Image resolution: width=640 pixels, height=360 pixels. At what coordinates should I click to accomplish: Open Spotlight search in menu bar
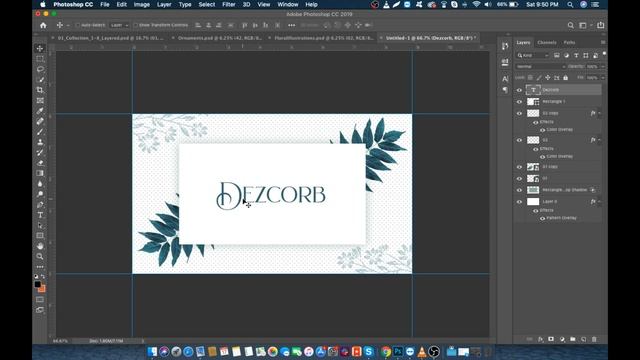(x=570, y=4)
